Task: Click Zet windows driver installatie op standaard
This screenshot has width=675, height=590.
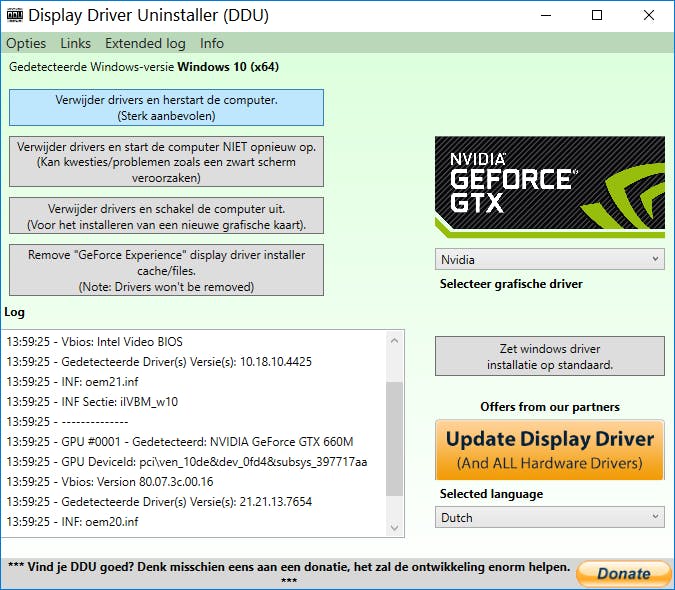Action: coord(549,357)
